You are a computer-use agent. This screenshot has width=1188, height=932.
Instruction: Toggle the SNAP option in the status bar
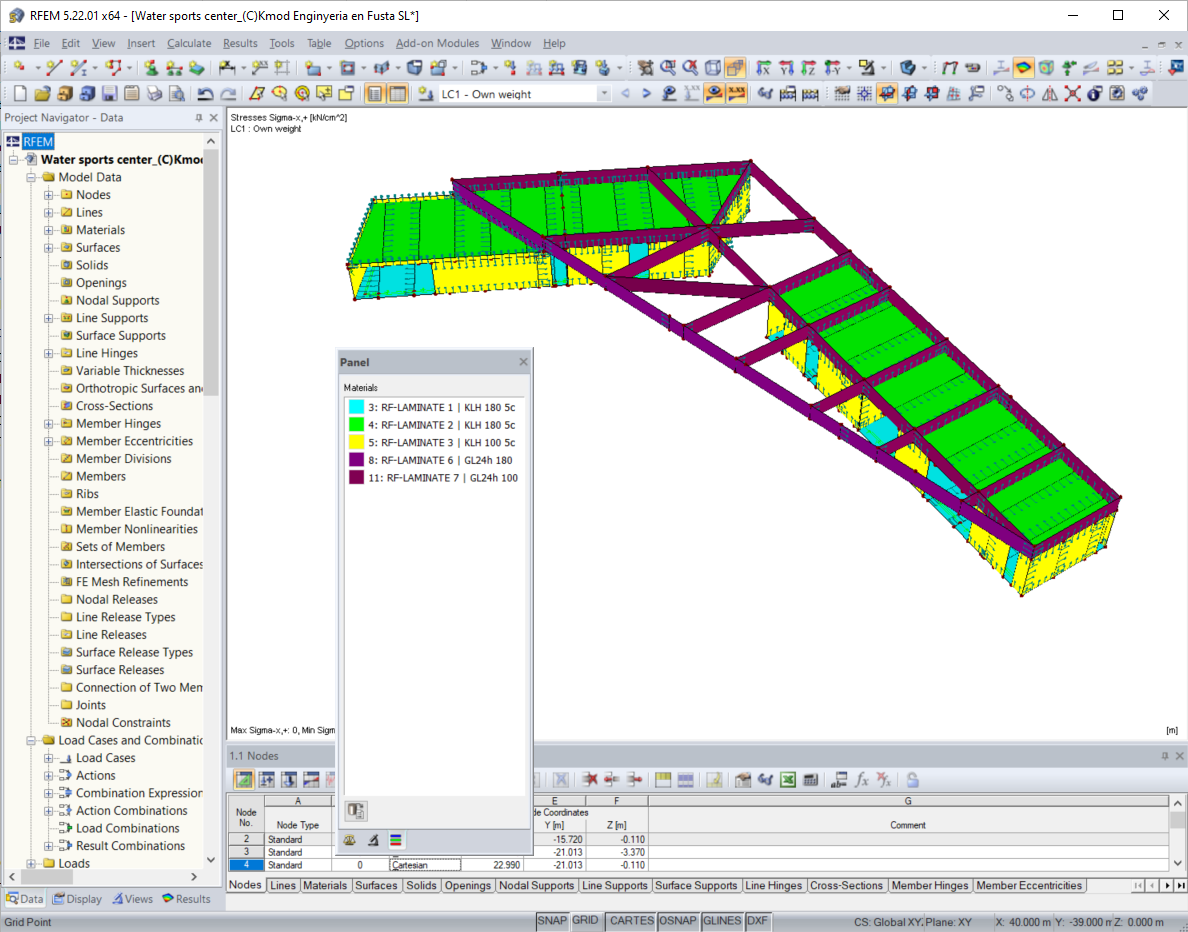(x=552, y=921)
